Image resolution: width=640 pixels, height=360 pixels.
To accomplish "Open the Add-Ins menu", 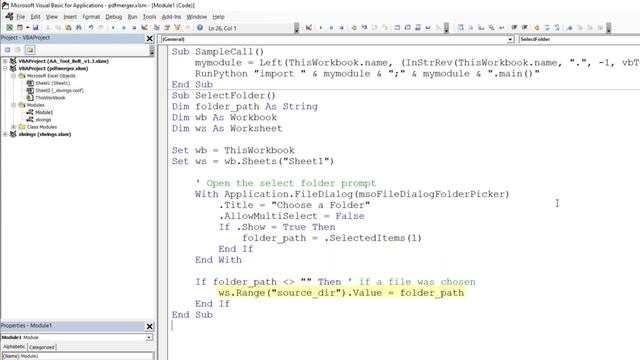I will pyautogui.click(x=171, y=17).
